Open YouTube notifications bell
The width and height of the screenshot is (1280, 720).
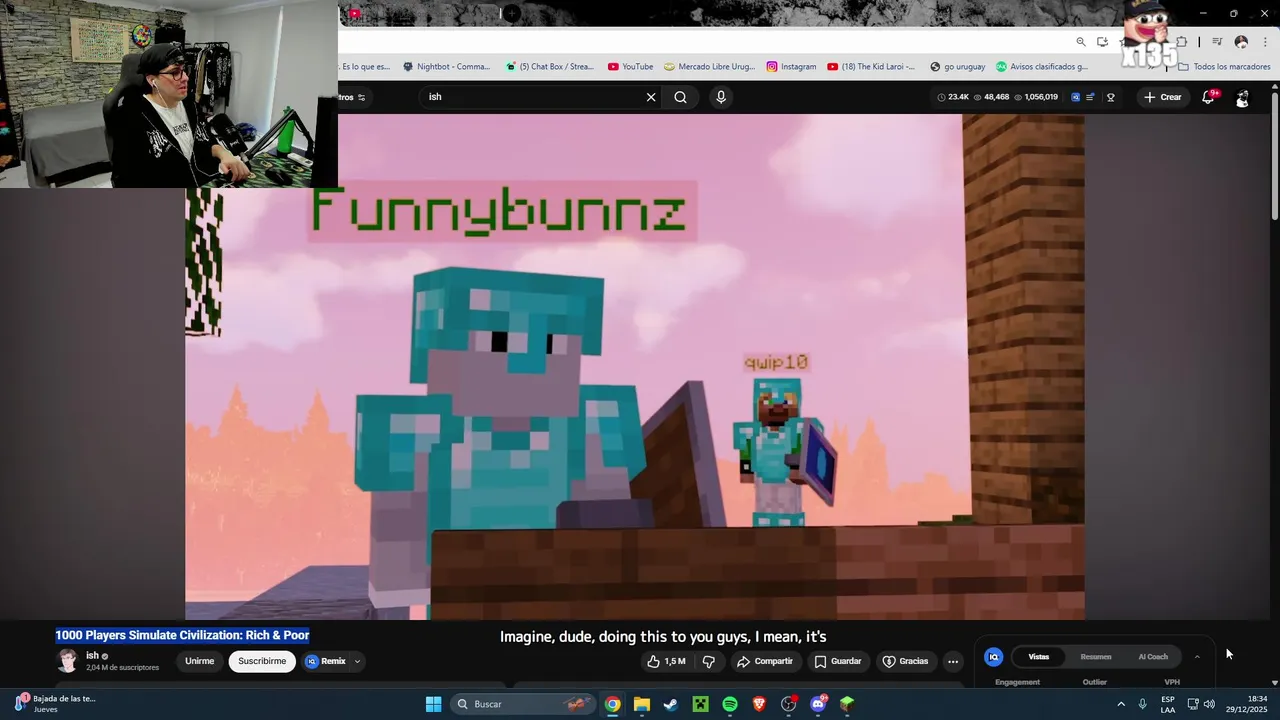click(x=1209, y=97)
